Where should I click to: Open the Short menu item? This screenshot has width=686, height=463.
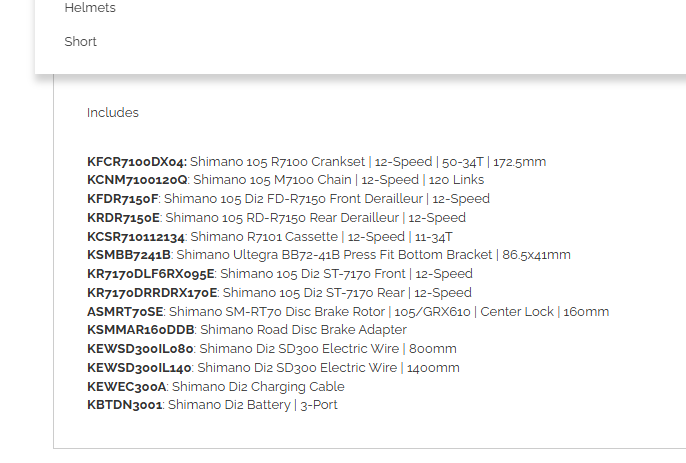(80, 42)
